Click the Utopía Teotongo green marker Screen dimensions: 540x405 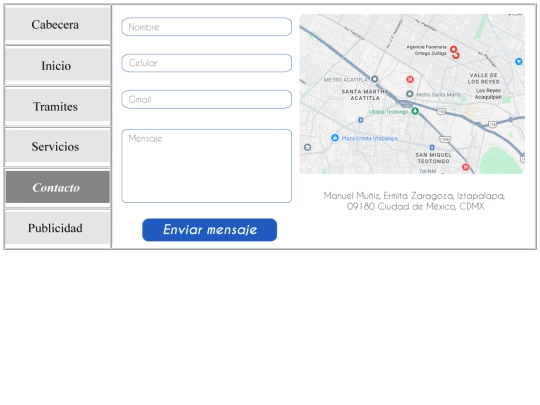415,111
